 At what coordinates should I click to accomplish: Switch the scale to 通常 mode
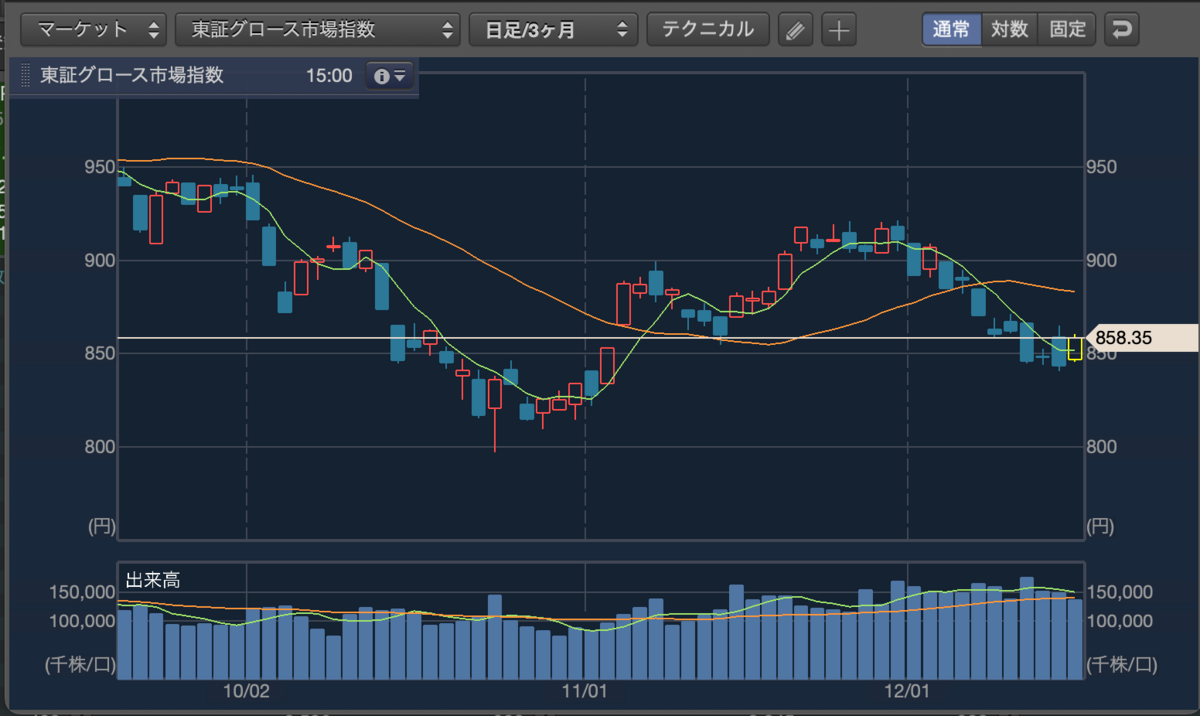click(x=951, y=29)
